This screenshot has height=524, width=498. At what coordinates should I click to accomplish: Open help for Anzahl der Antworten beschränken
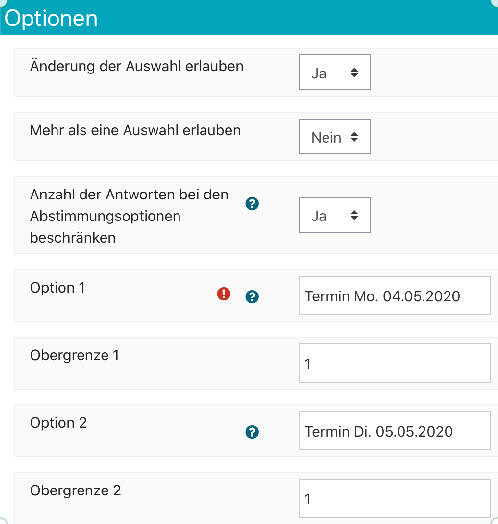[x=252, y=204]
